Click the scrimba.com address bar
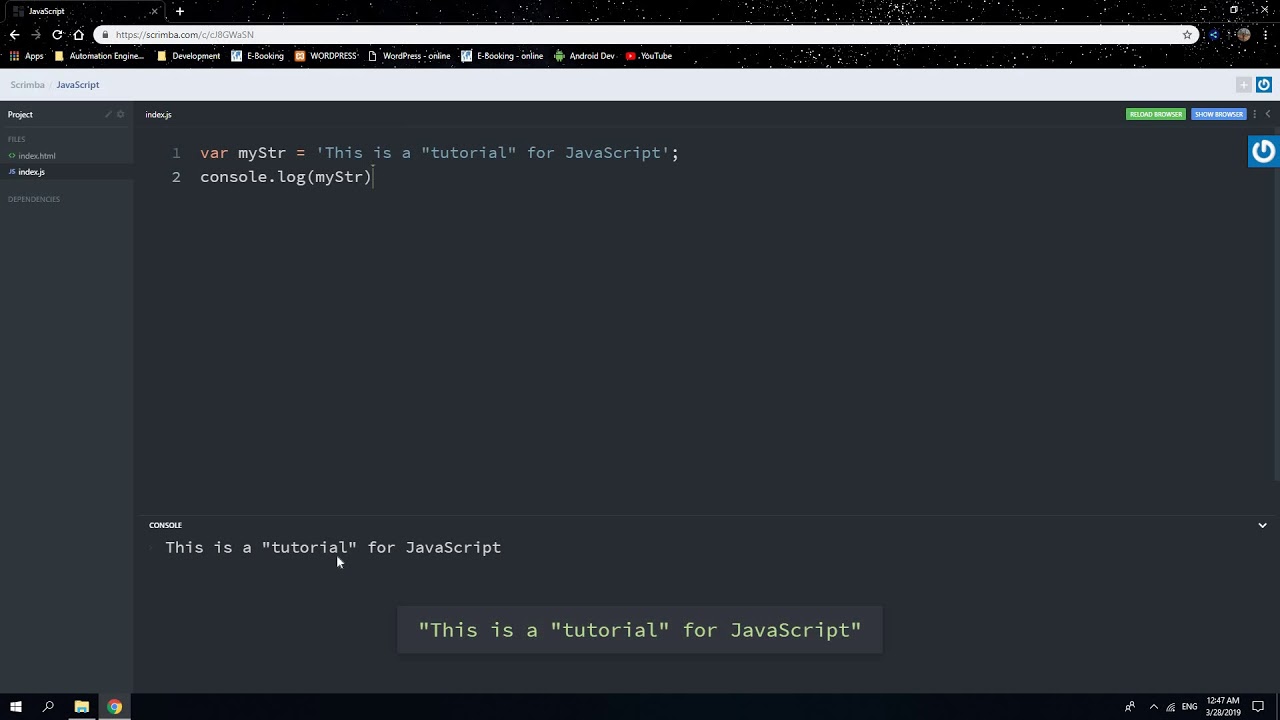Image resolution: width=1280 pixels, height=720 pixels. click(640, 34)
